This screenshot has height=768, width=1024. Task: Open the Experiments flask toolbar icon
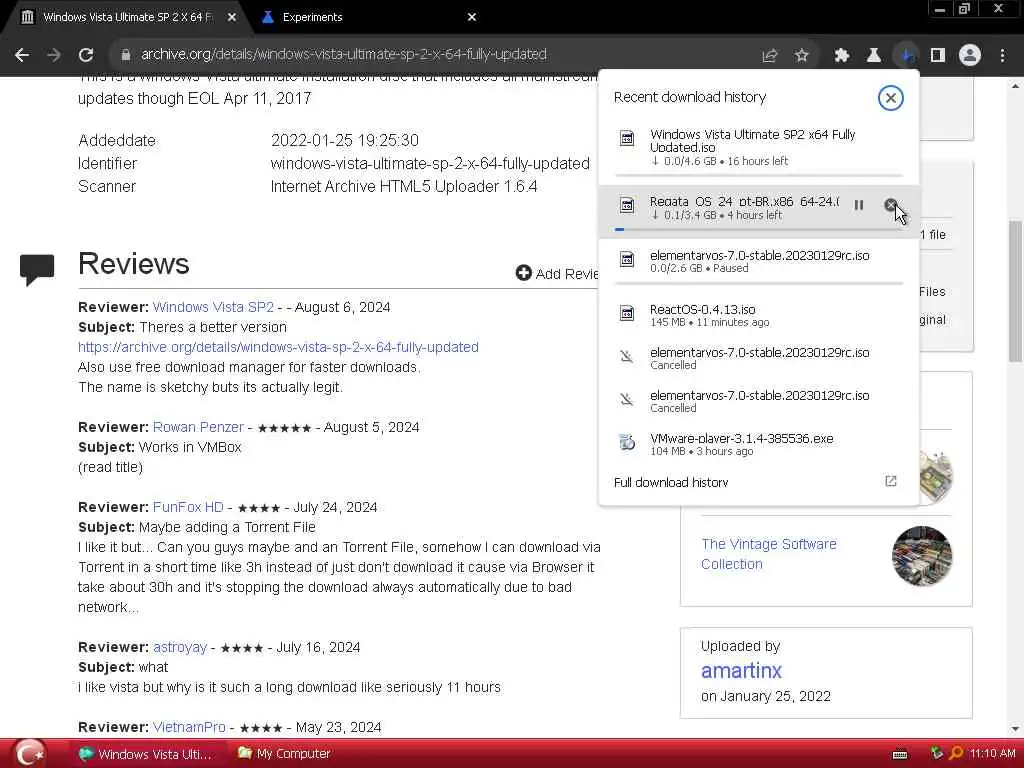[x=874, y=56]
